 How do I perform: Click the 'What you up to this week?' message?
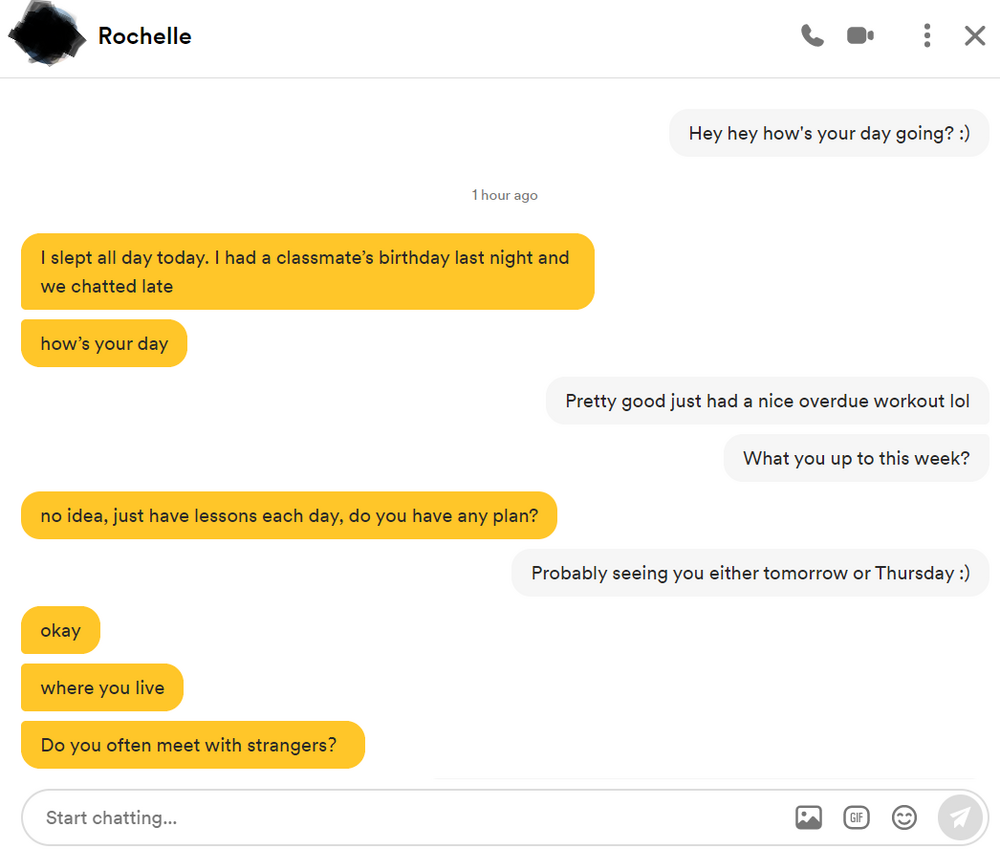click(856, 458)
